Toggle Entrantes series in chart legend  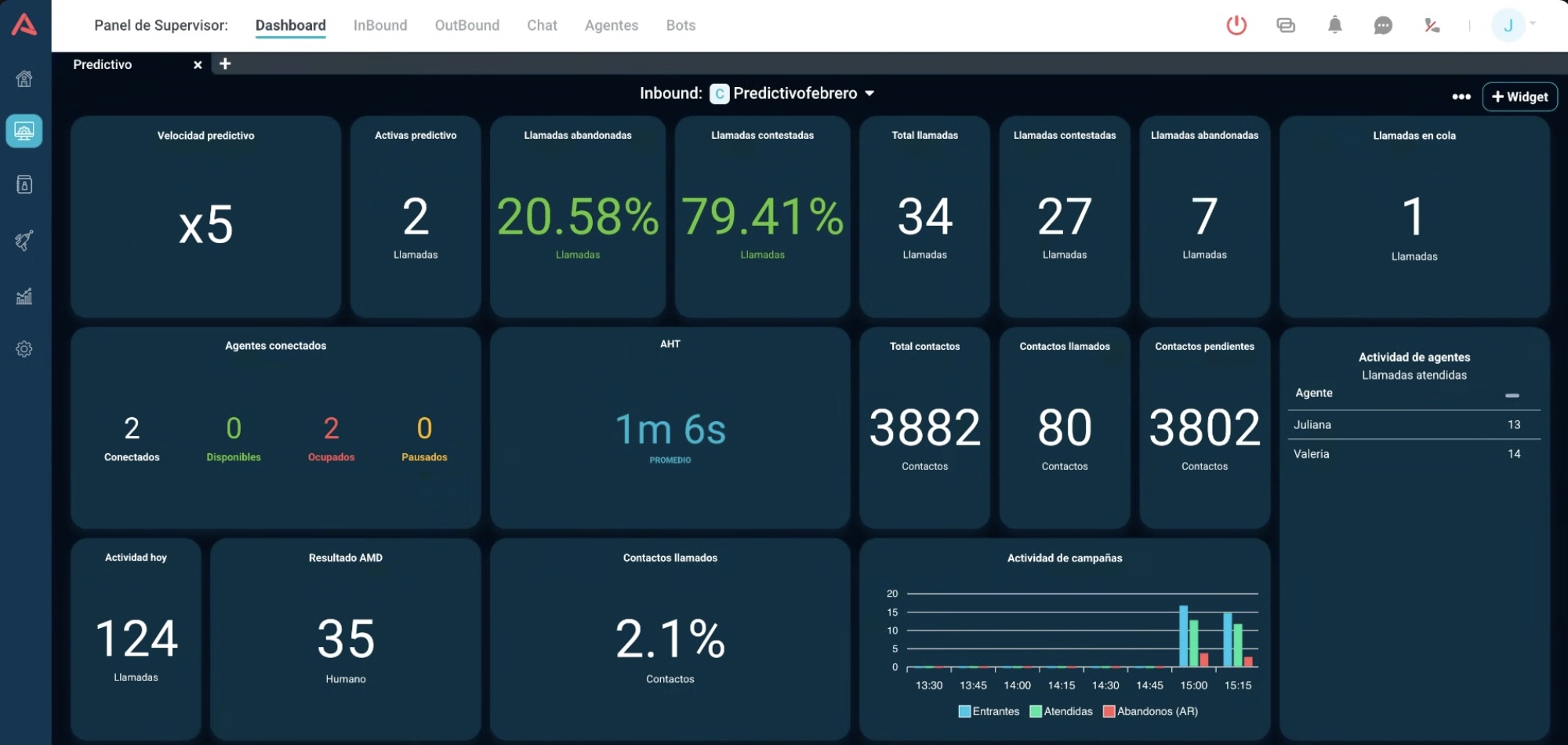(x=989, y=711)
